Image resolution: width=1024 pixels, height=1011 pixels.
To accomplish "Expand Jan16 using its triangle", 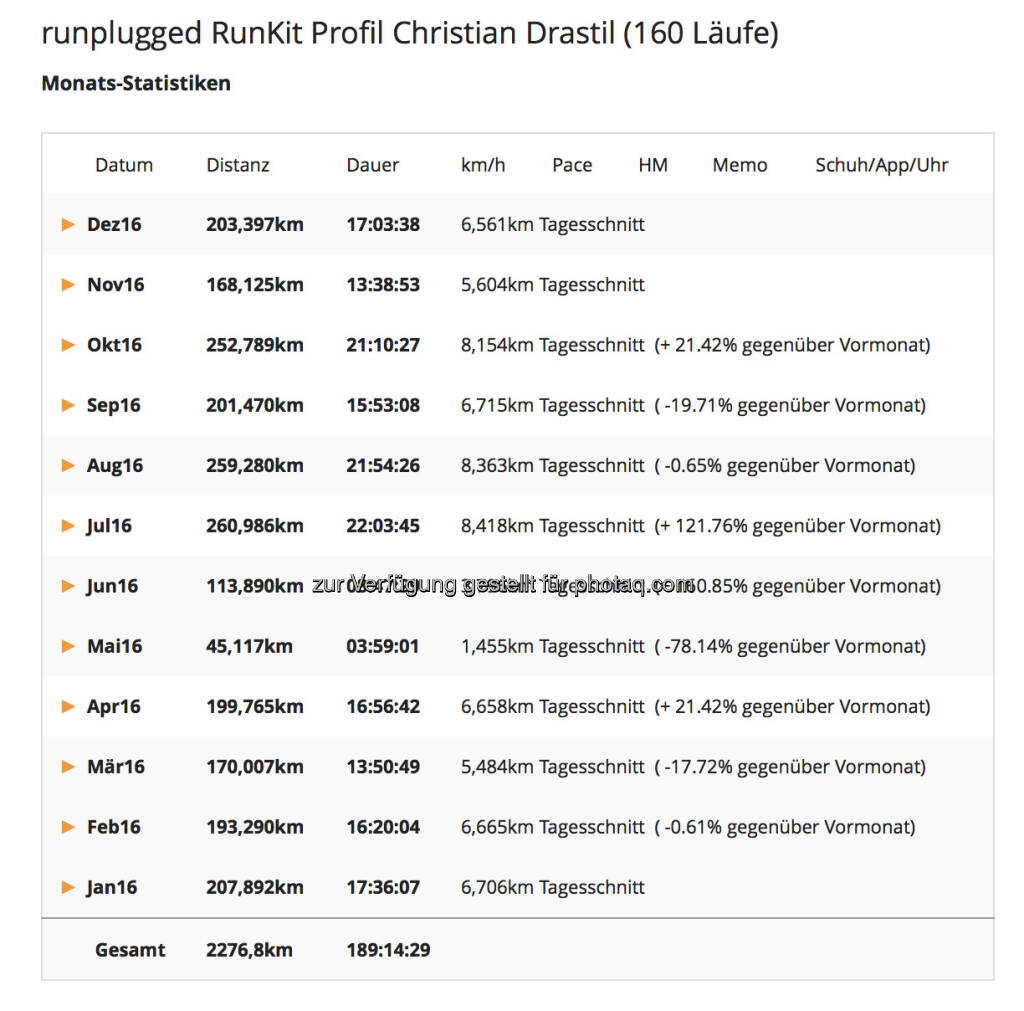I will coord(68,887).
